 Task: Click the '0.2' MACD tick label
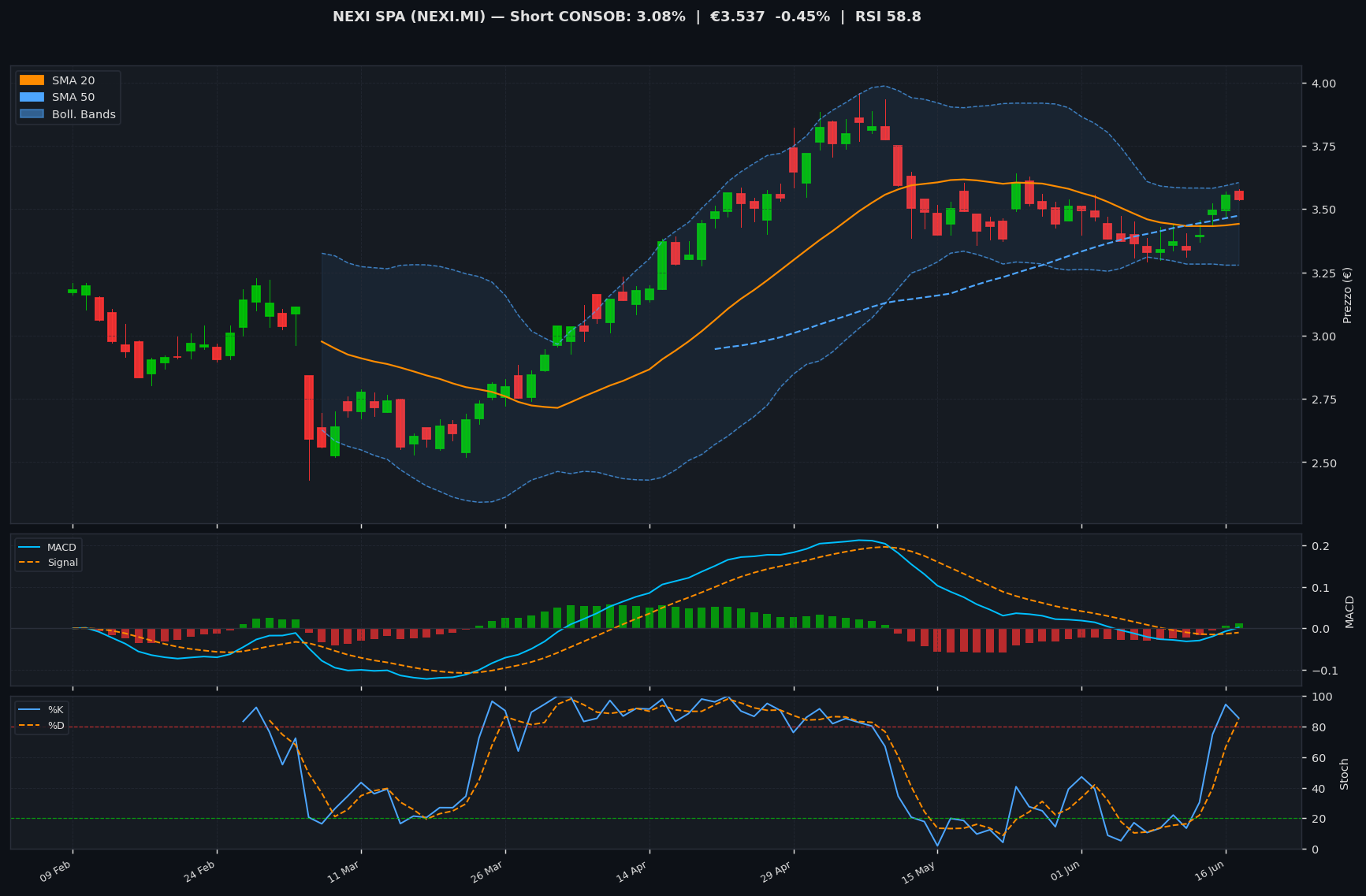click(x=1319, y=546)
